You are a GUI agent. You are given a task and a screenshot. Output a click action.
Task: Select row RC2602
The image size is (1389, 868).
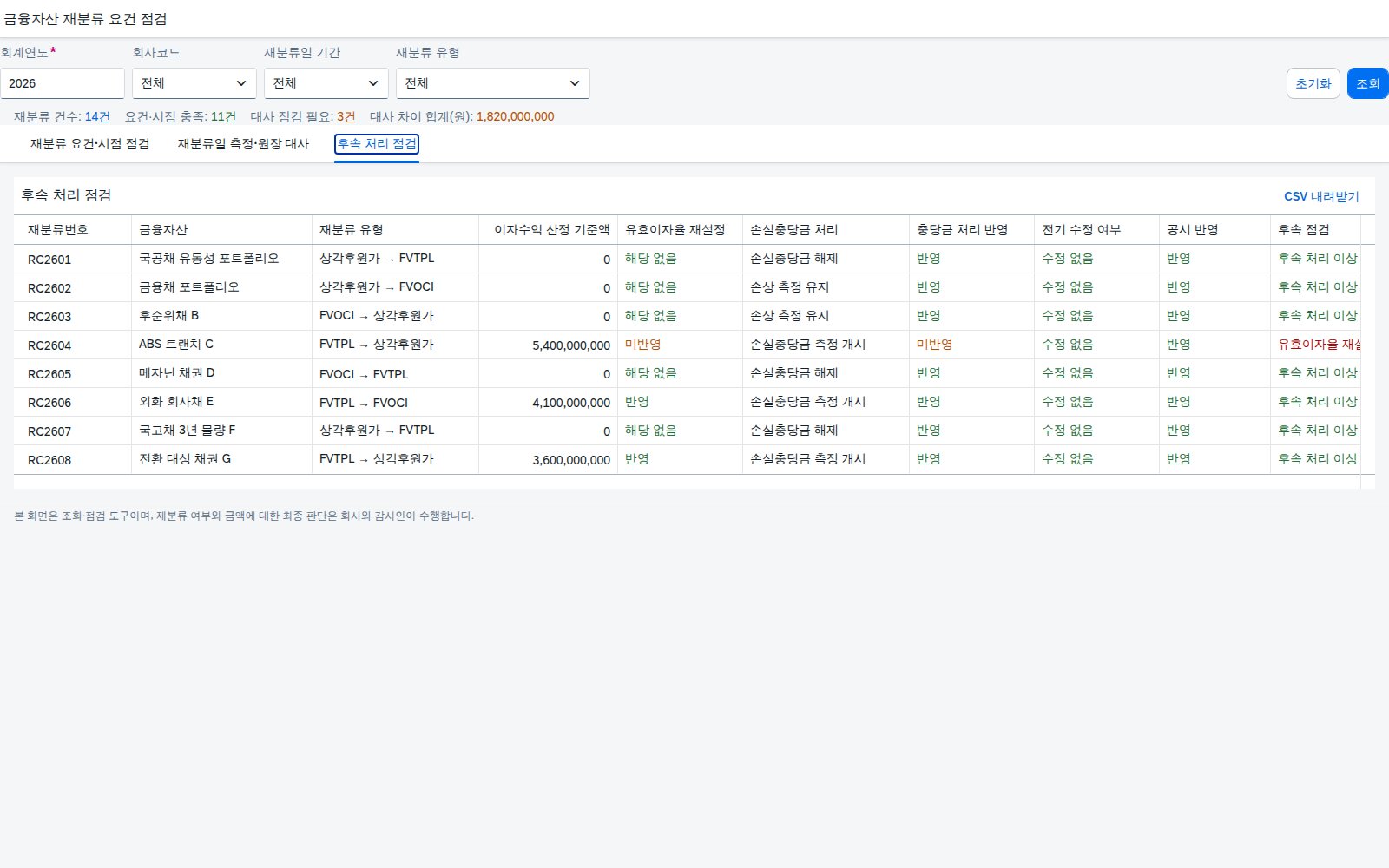click(688, 287)
